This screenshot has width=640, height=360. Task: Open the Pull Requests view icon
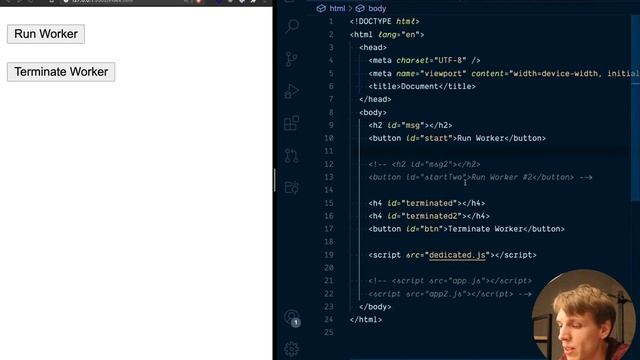pos(292,156)
